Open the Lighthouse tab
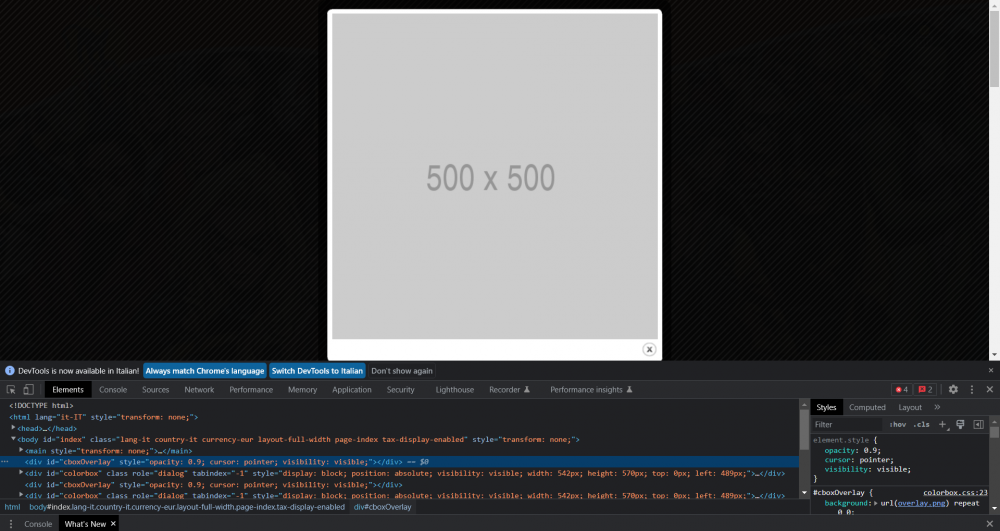This screenshot has height=531, width=1000. pyautogui.click(x=455, y=389)
